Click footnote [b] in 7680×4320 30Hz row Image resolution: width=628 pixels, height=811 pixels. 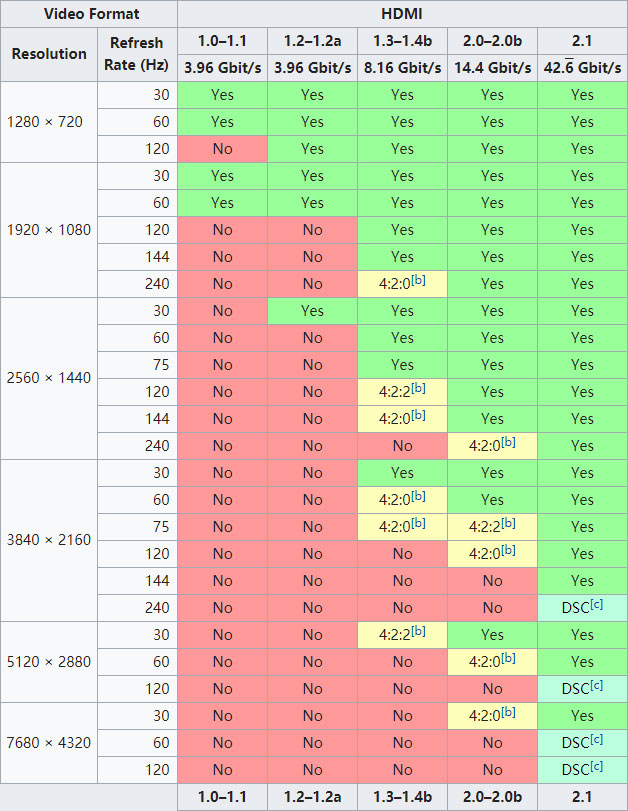(509, 712)
